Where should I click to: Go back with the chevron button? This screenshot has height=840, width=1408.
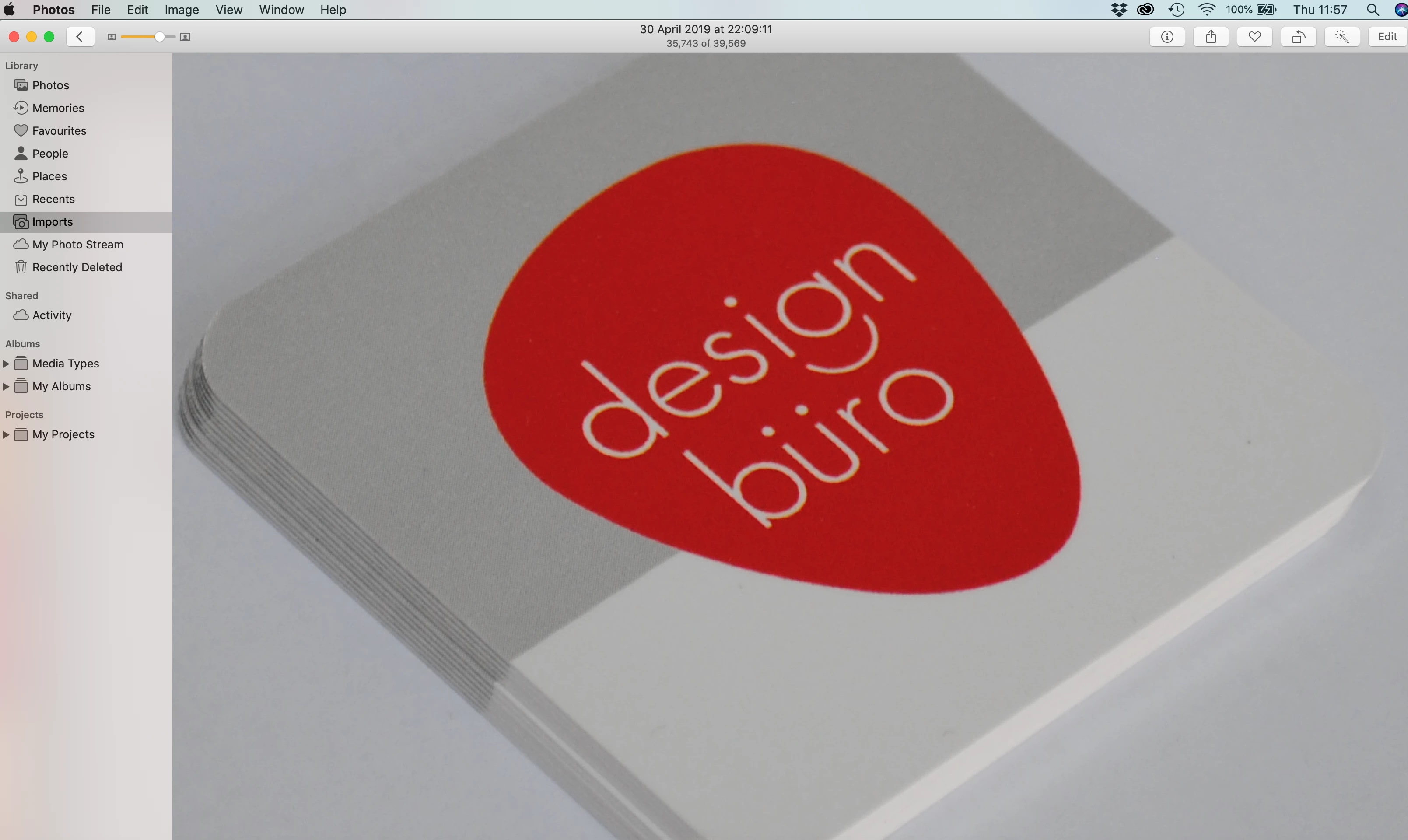(80, 37)
